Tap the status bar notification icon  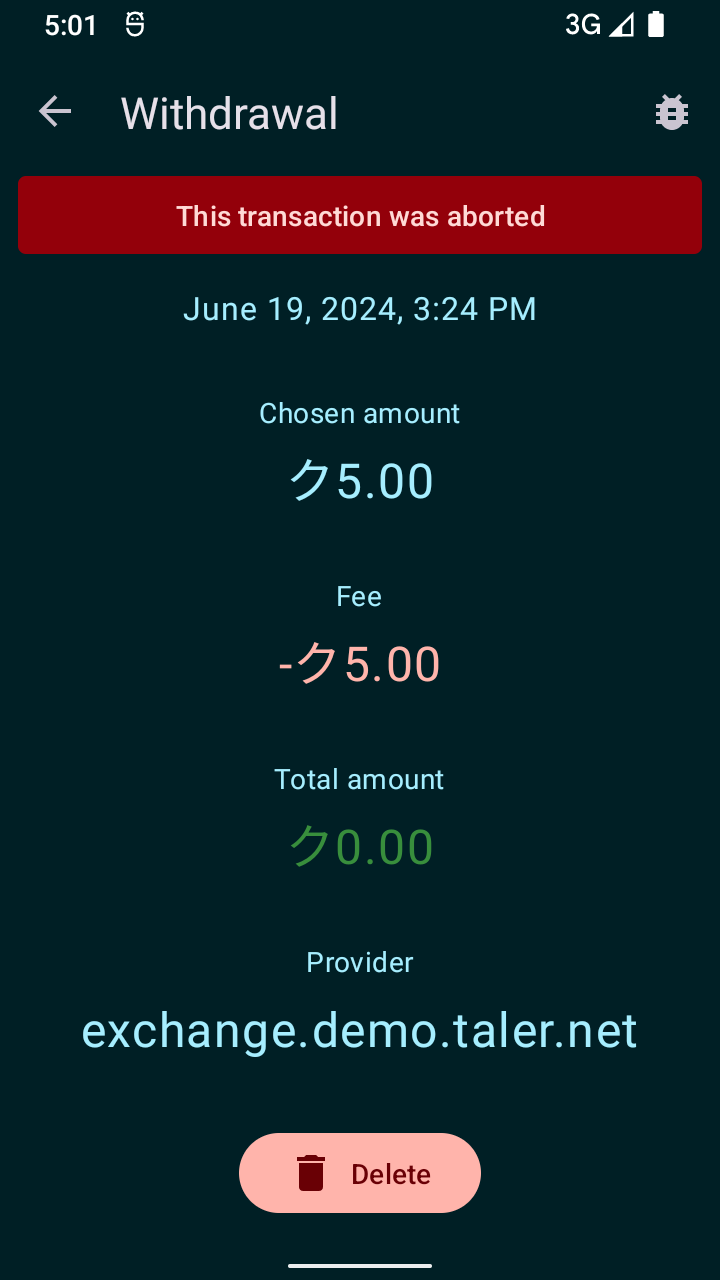(135, 25)
